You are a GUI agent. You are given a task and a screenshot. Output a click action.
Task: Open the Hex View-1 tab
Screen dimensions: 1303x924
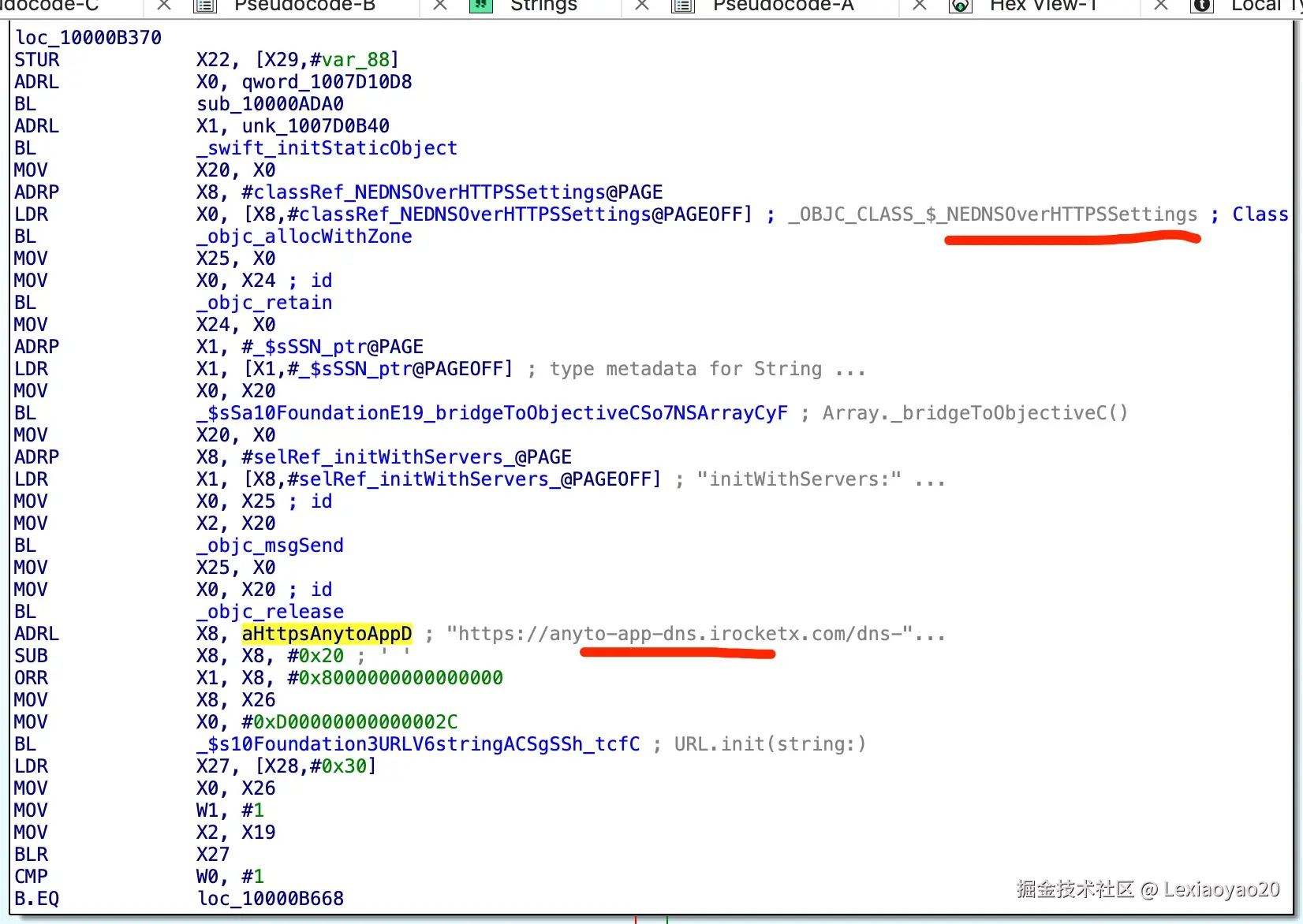(x=1043, y=6)
